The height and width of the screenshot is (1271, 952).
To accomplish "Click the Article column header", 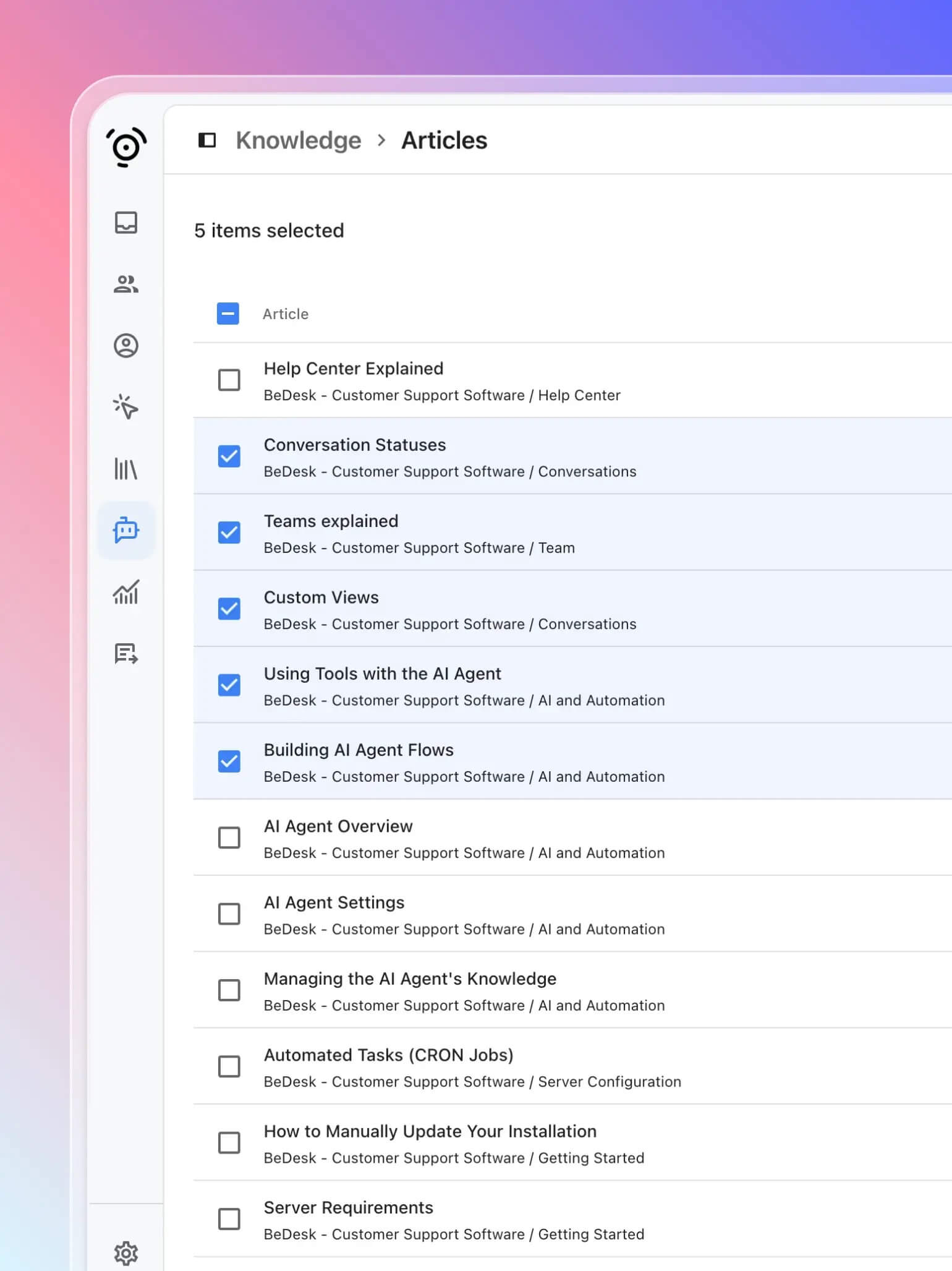I will coord(286,314).
